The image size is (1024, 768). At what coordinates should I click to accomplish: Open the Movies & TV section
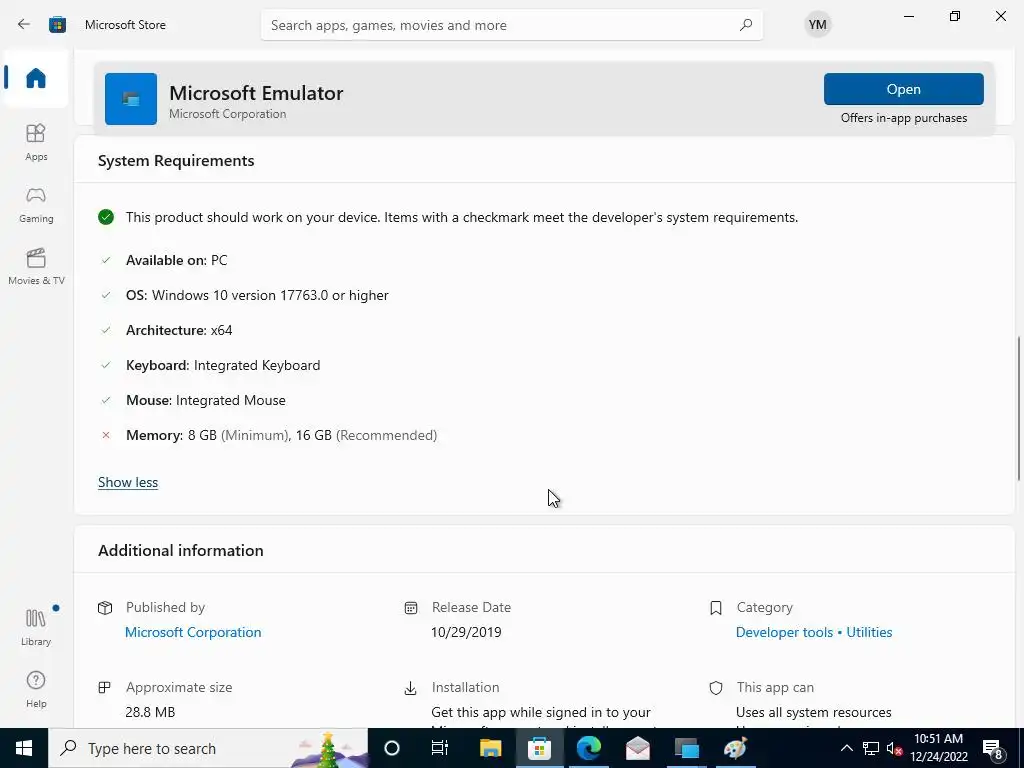point(36,266)
